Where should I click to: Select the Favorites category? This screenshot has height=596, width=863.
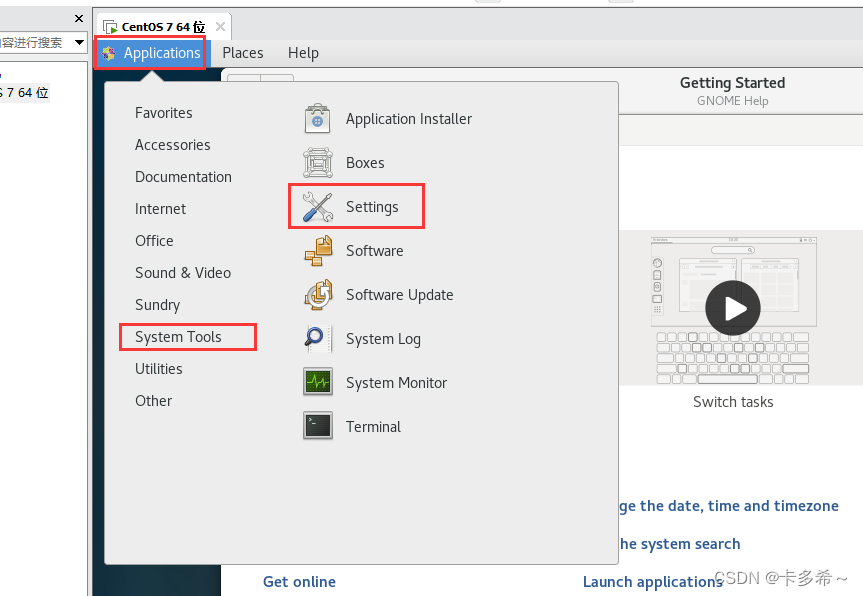(x=163, y=113)
